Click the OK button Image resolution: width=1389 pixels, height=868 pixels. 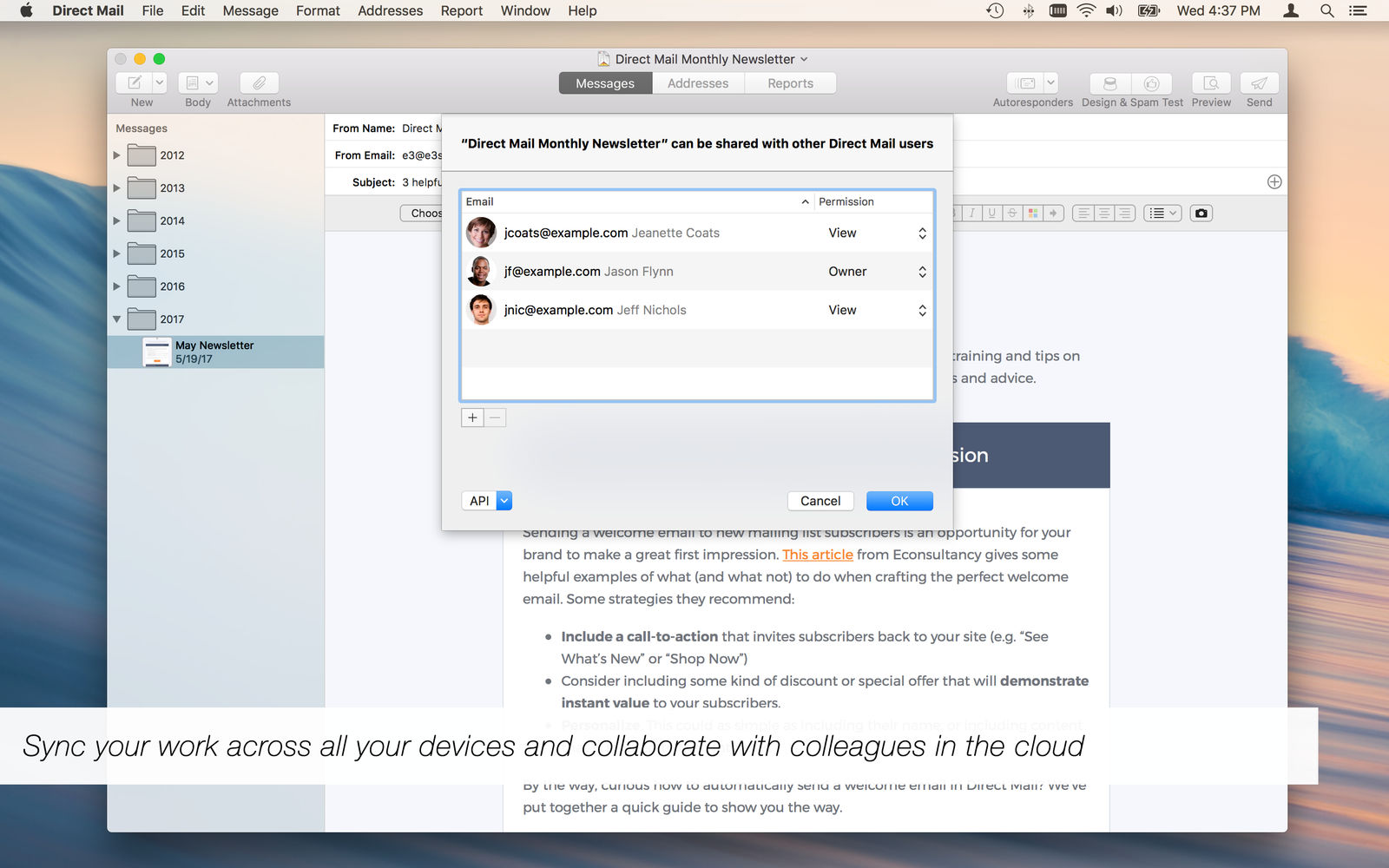(x=899, y=501)
